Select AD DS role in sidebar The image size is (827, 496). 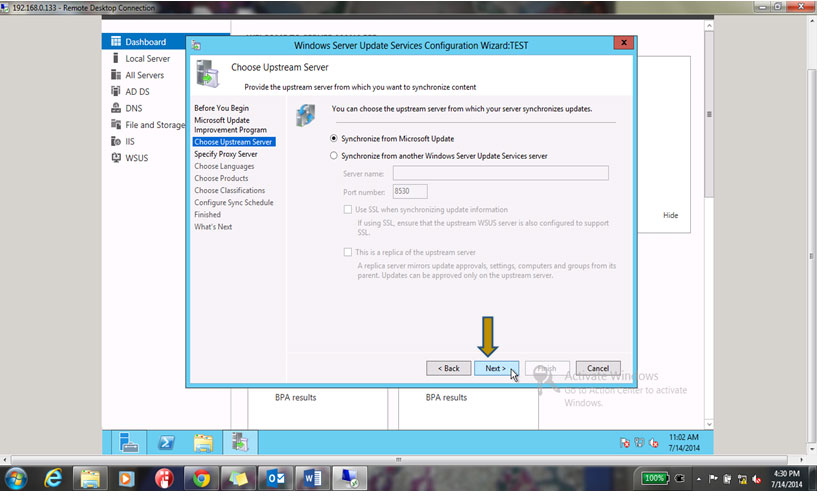137,91
